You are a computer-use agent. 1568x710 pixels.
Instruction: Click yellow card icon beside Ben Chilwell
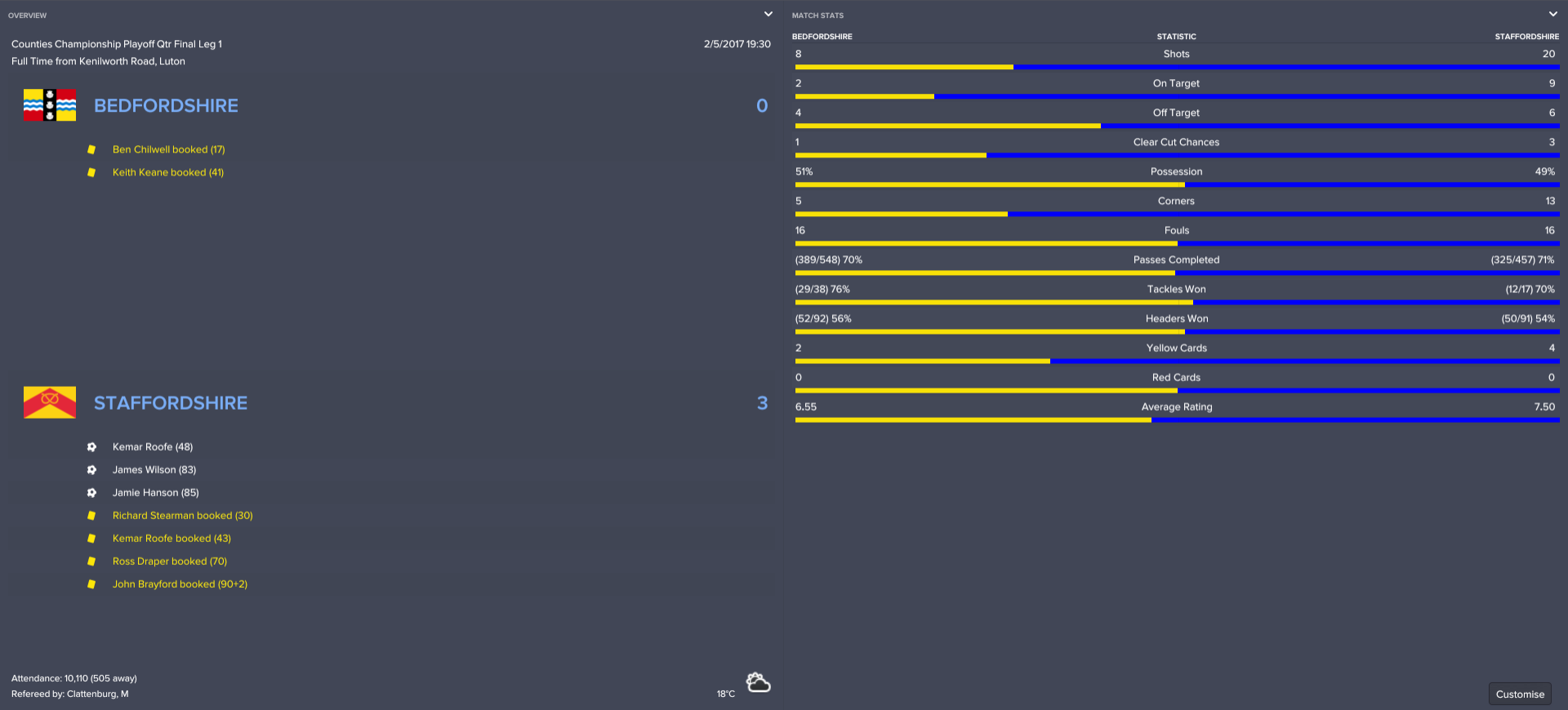pyautogui.click(x=91, y=149)
